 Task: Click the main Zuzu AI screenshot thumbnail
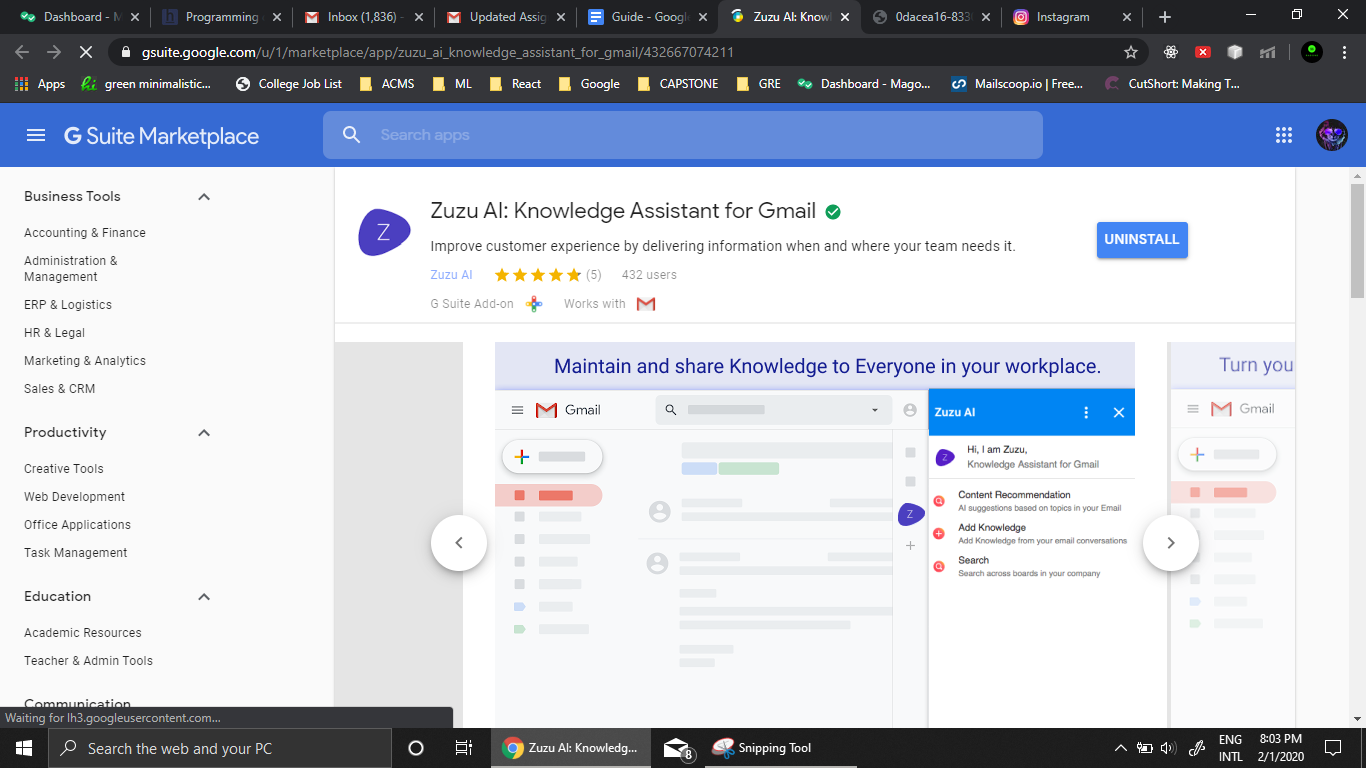[815, 535]
